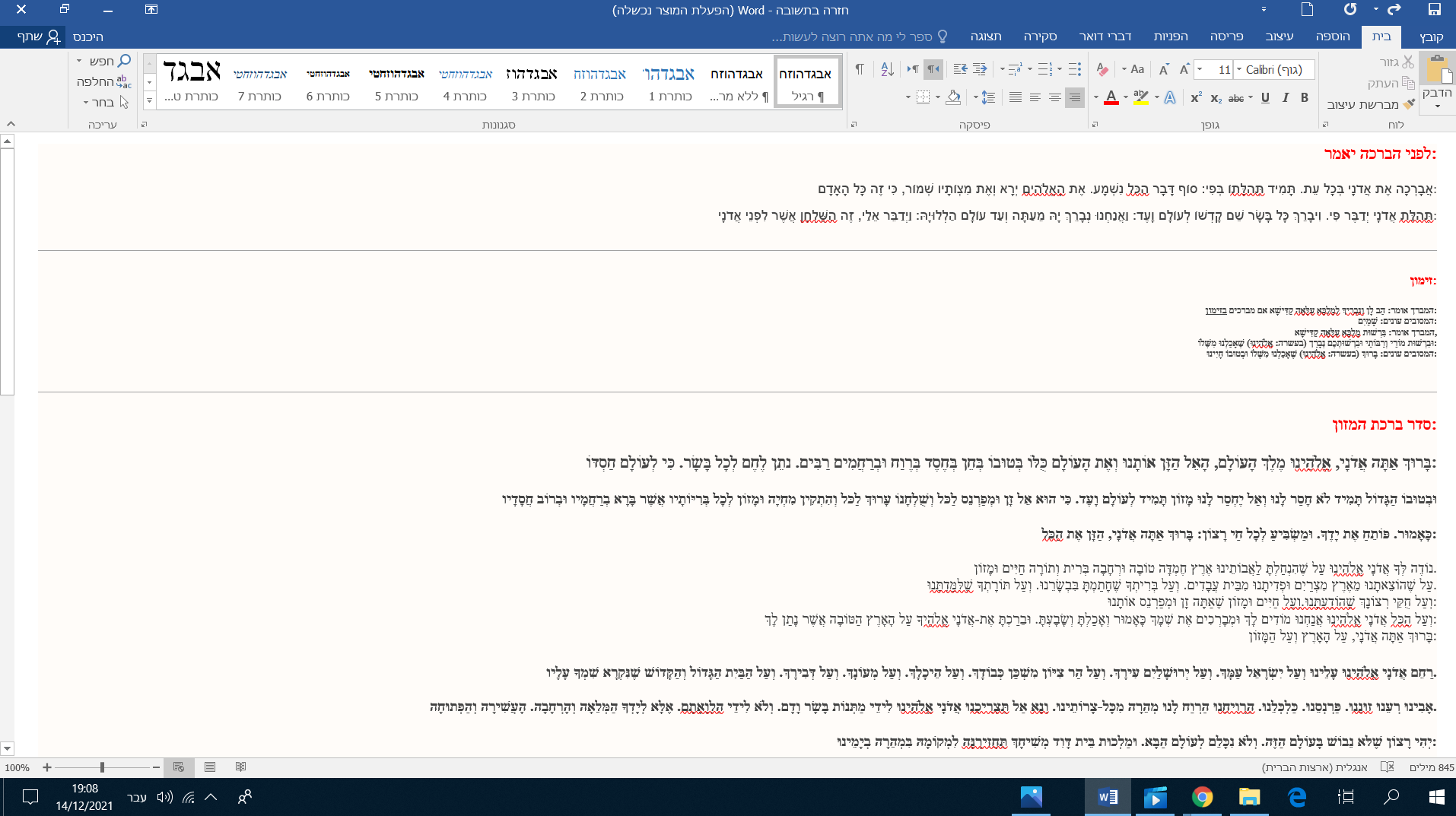Toggle Italic formatting
The height and width of the screenshot is (816, 1456).
tap(1286, 97)
